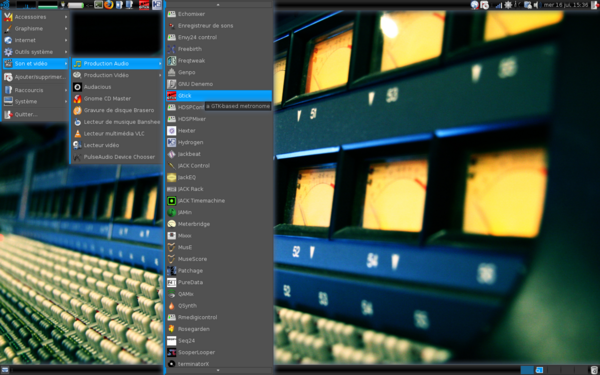Launch MusE sequencer
This screenshot has width=600, height=375.
pyautogui.click(x=219, y=247)
